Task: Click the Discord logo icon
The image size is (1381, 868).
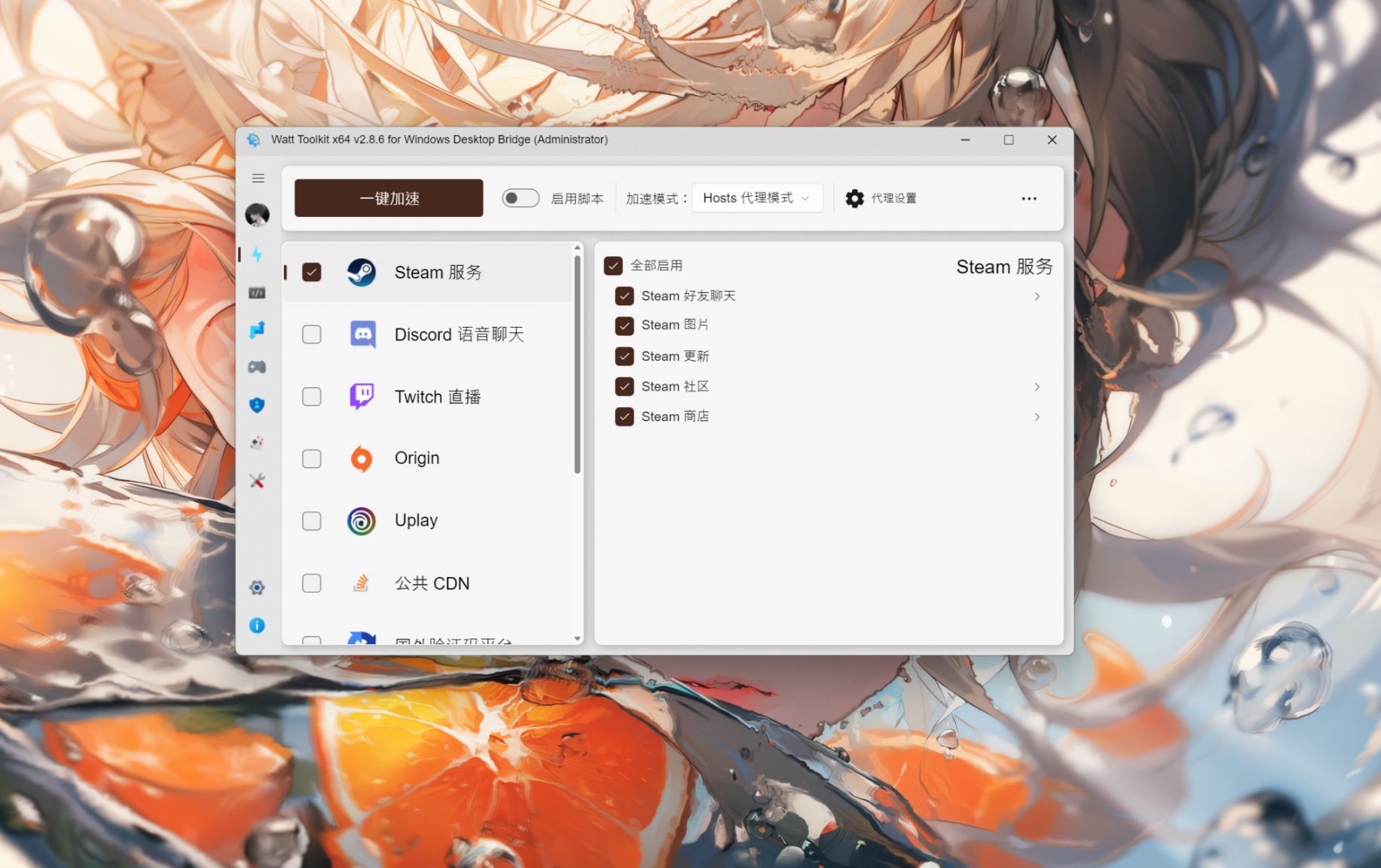Action: [x=362, y=334]
